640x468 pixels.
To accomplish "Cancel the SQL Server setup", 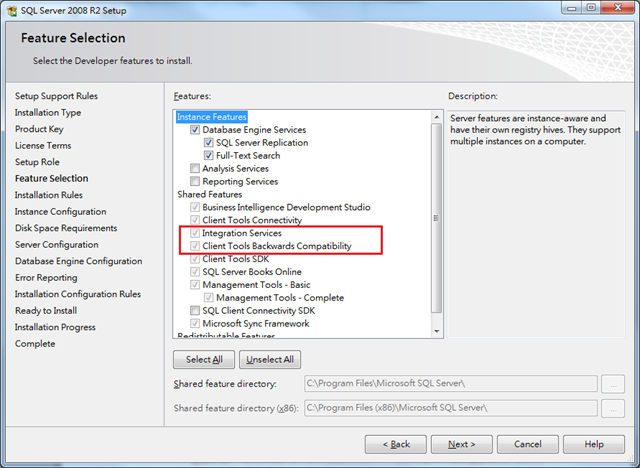I will point(528,444).
